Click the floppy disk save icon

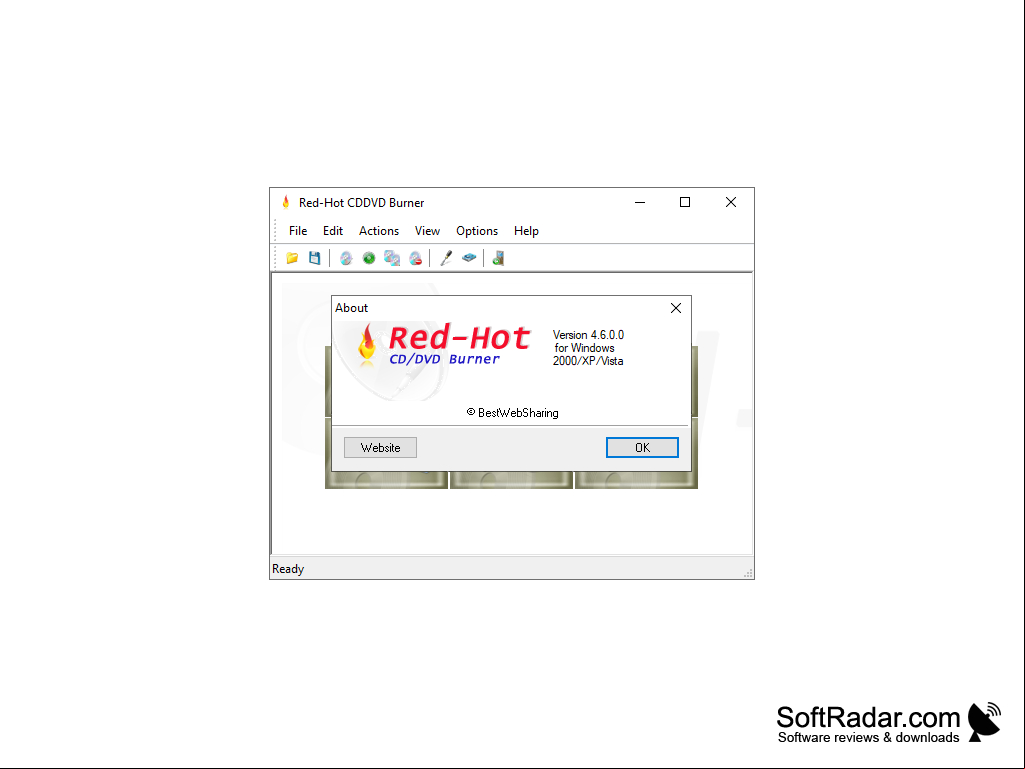point(314,258)
